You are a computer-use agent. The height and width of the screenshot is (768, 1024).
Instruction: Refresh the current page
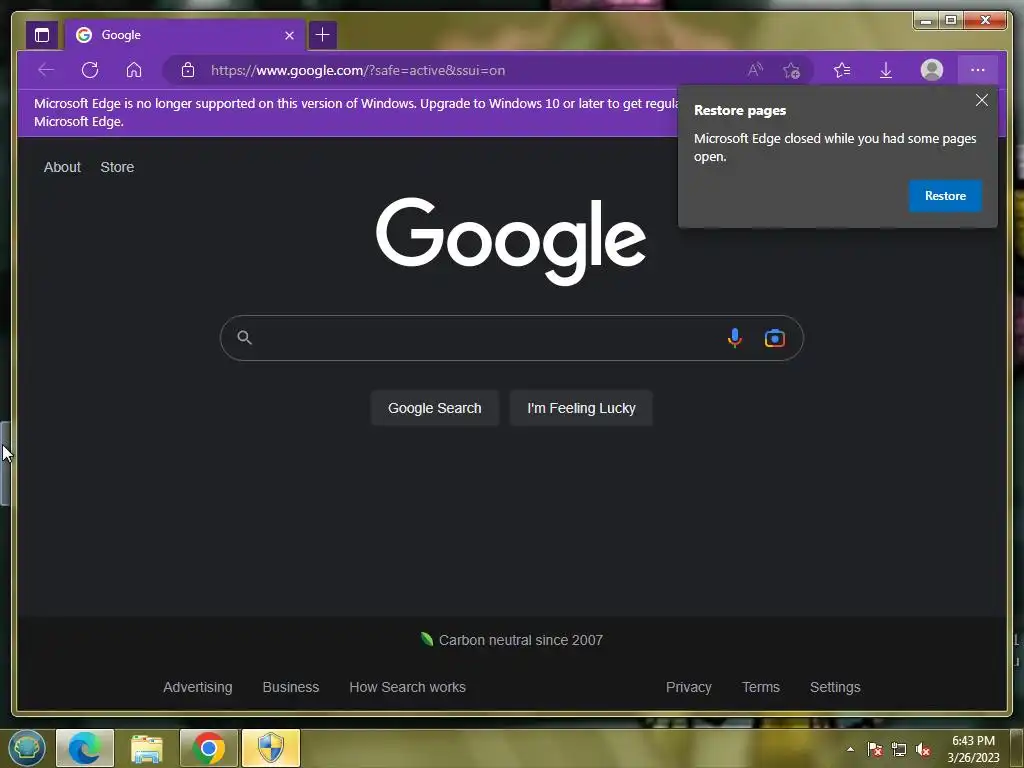tap(90, 70)
